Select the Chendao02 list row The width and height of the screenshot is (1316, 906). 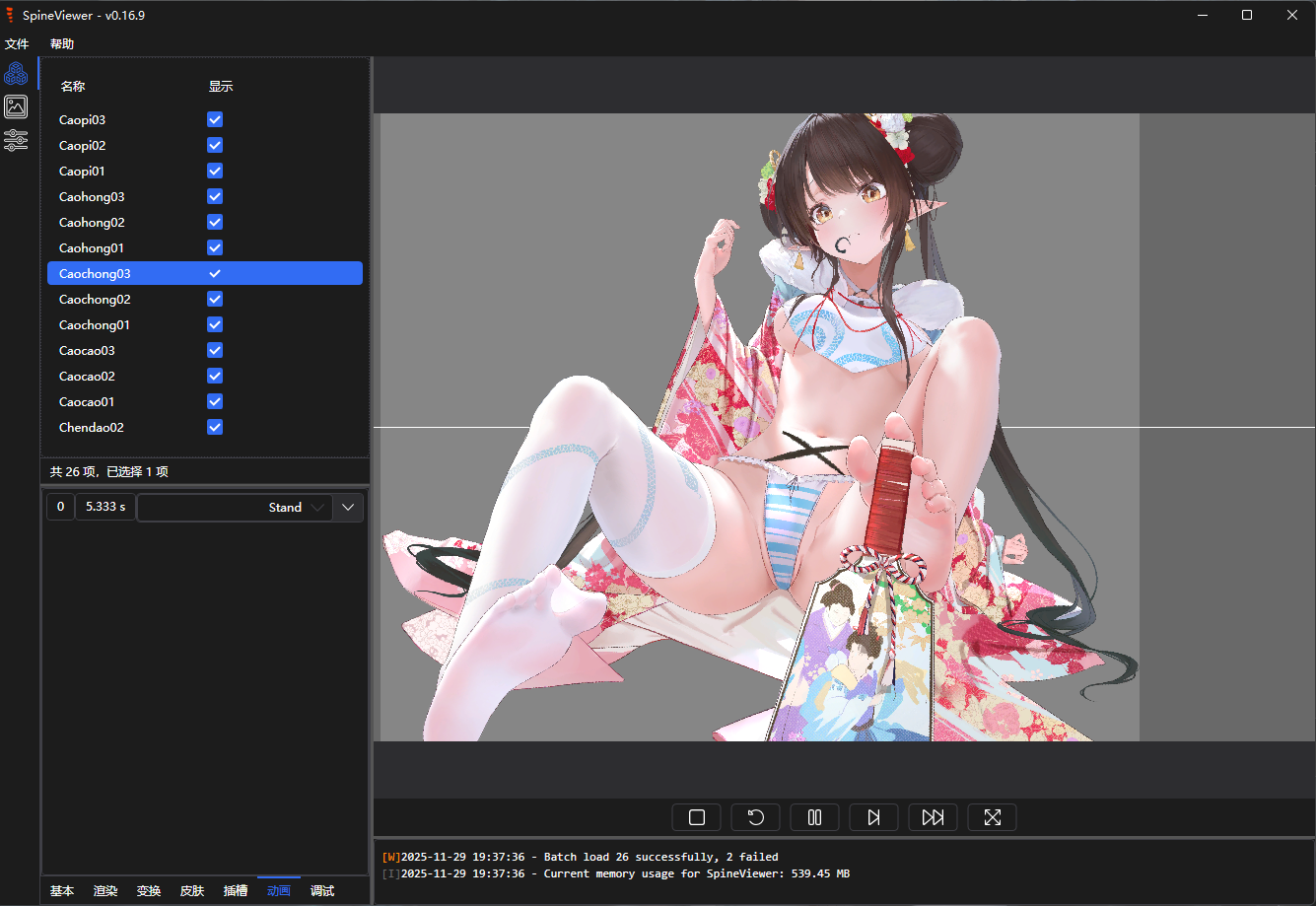point(205,427)
